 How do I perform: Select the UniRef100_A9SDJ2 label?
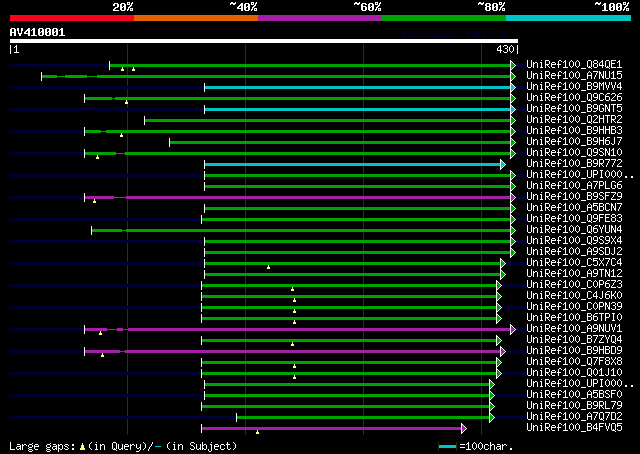coord(574,252)
